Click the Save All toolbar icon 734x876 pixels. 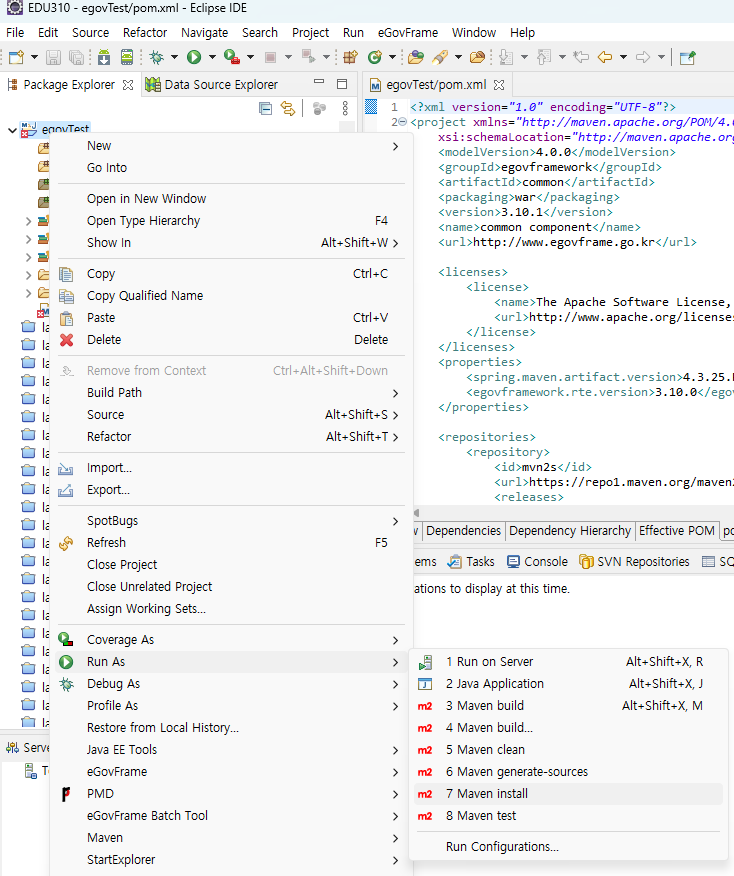[x=76, y=57]
